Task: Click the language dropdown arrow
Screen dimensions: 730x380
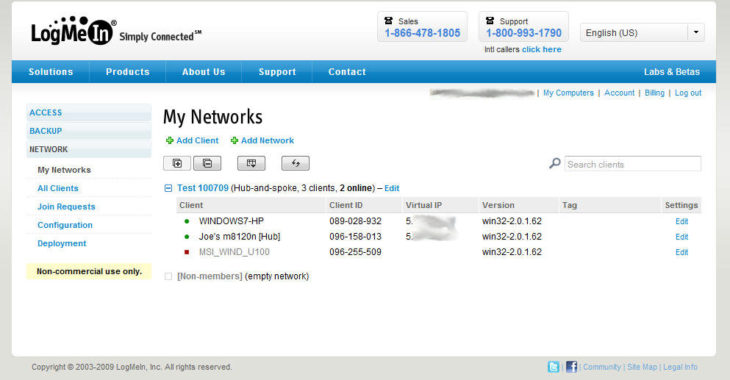Action: click(x=696, y=33)
